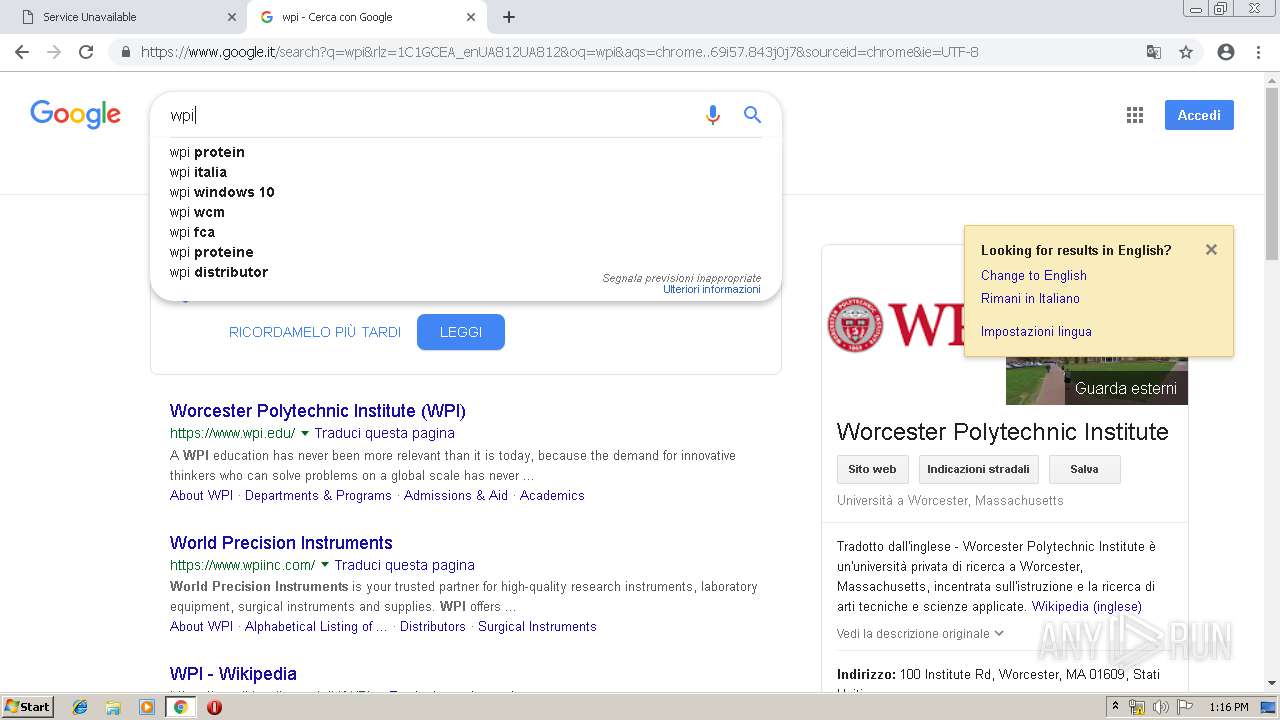Click the red Opera icon in taskbar
This screenshot has width=1280, height=720.
click(214, 707)
